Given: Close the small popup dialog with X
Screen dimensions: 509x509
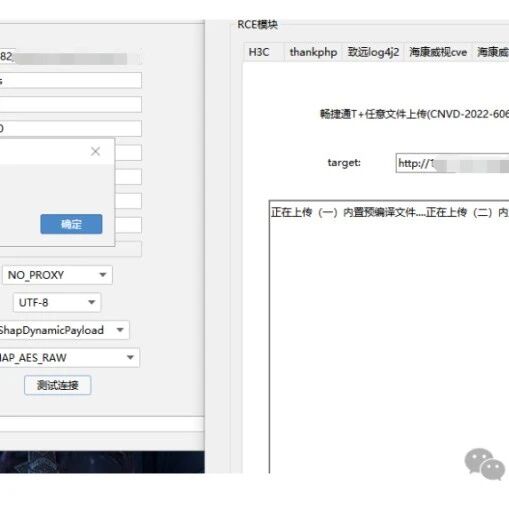Looking at the screenshot, I should point(95,151).
